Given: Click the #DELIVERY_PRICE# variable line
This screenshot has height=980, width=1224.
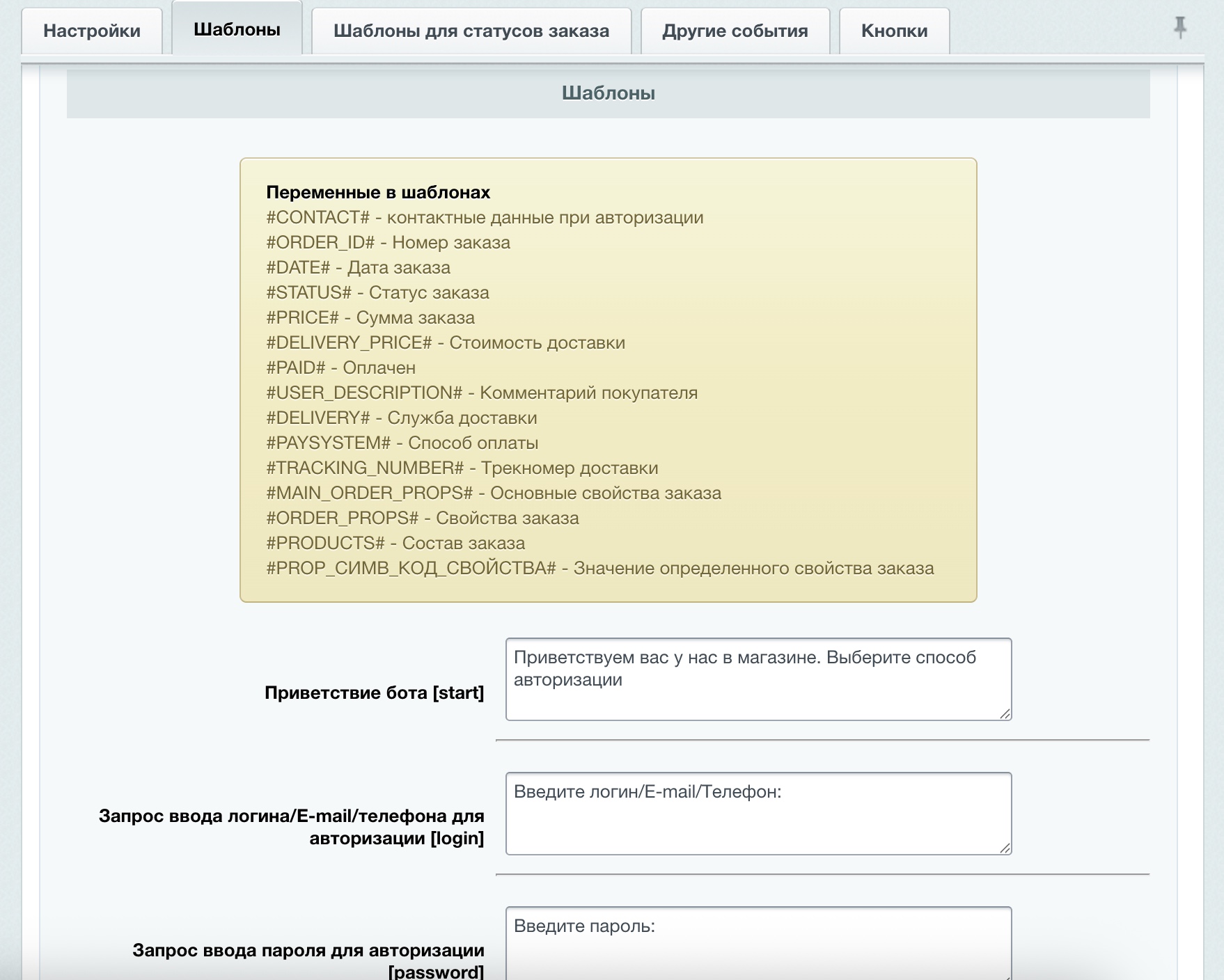Looking at the screenshot, I should pos(445,343).
